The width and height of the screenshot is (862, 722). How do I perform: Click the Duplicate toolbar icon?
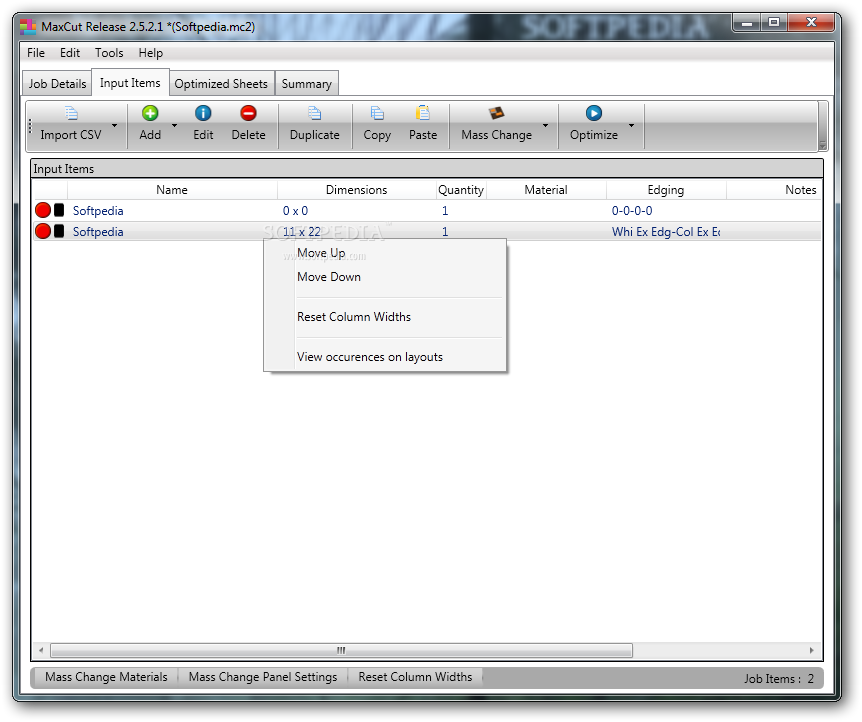pyautogui.click(x=314, y=113)
